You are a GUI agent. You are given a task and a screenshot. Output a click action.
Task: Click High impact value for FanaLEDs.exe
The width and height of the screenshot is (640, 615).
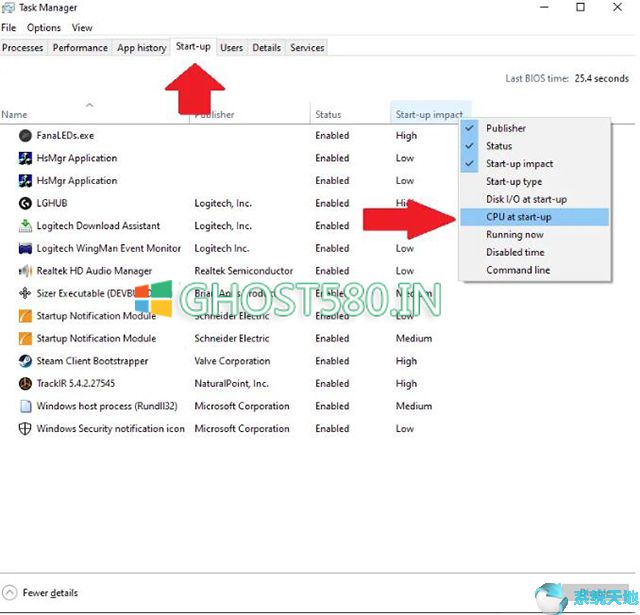(406, 136)
